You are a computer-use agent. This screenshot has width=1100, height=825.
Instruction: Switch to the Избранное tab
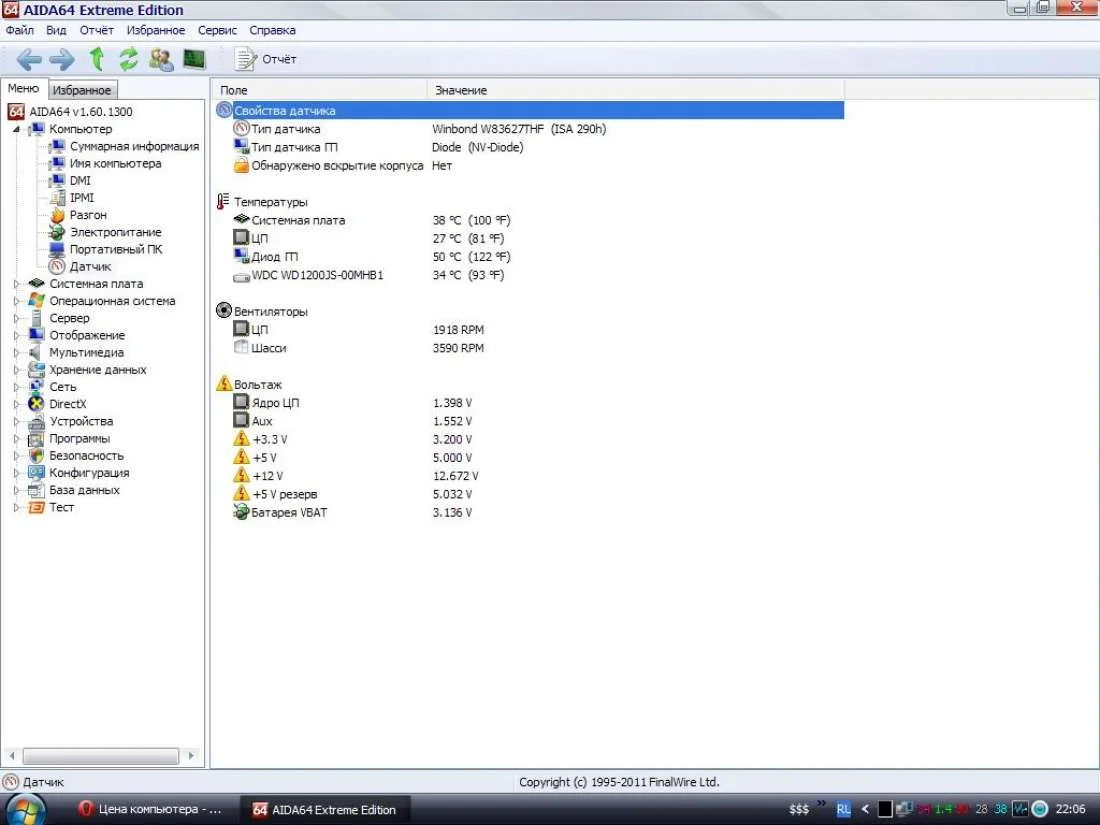click(82, 90)
